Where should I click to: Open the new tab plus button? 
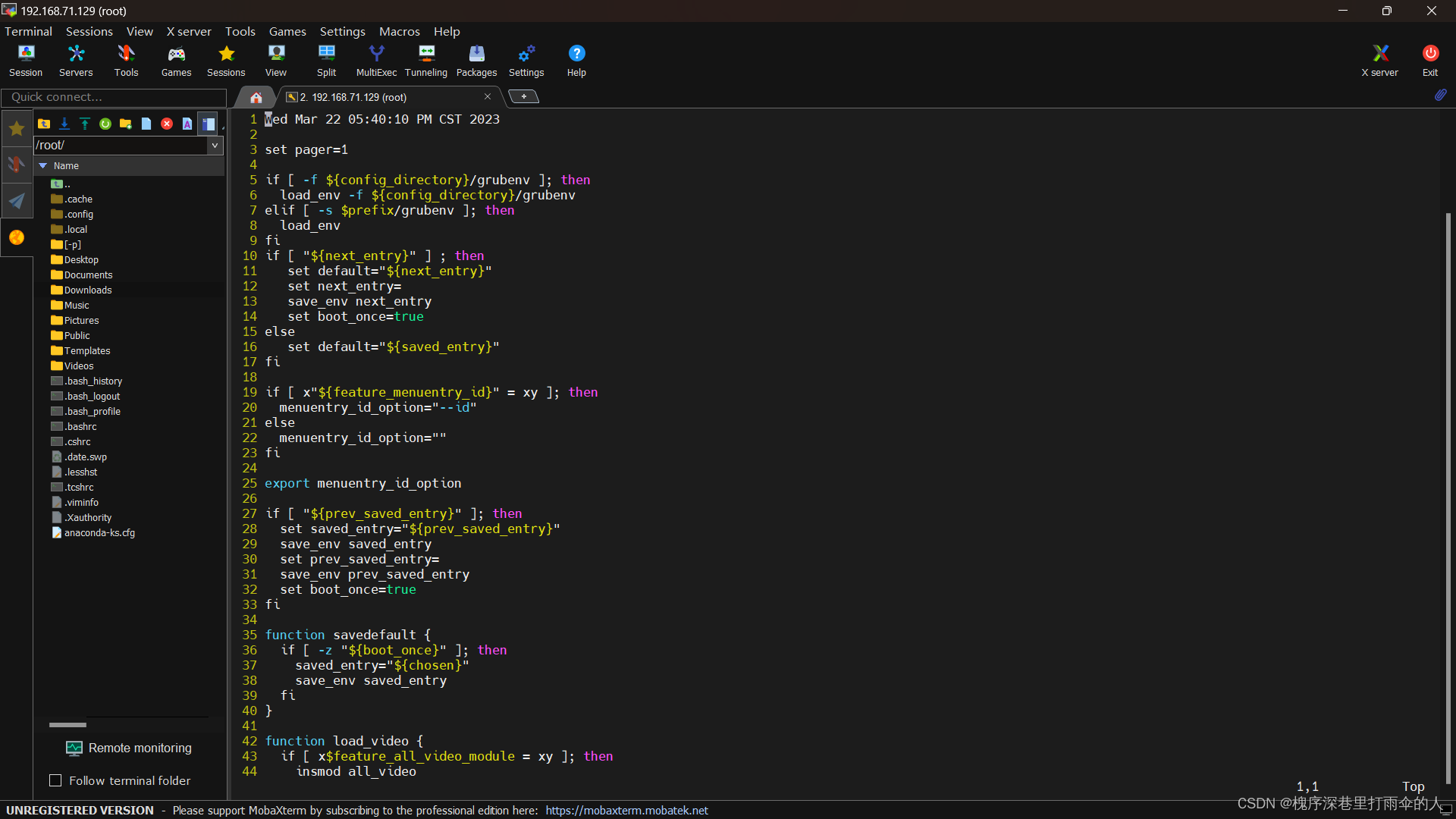click(x=523, y=96)
